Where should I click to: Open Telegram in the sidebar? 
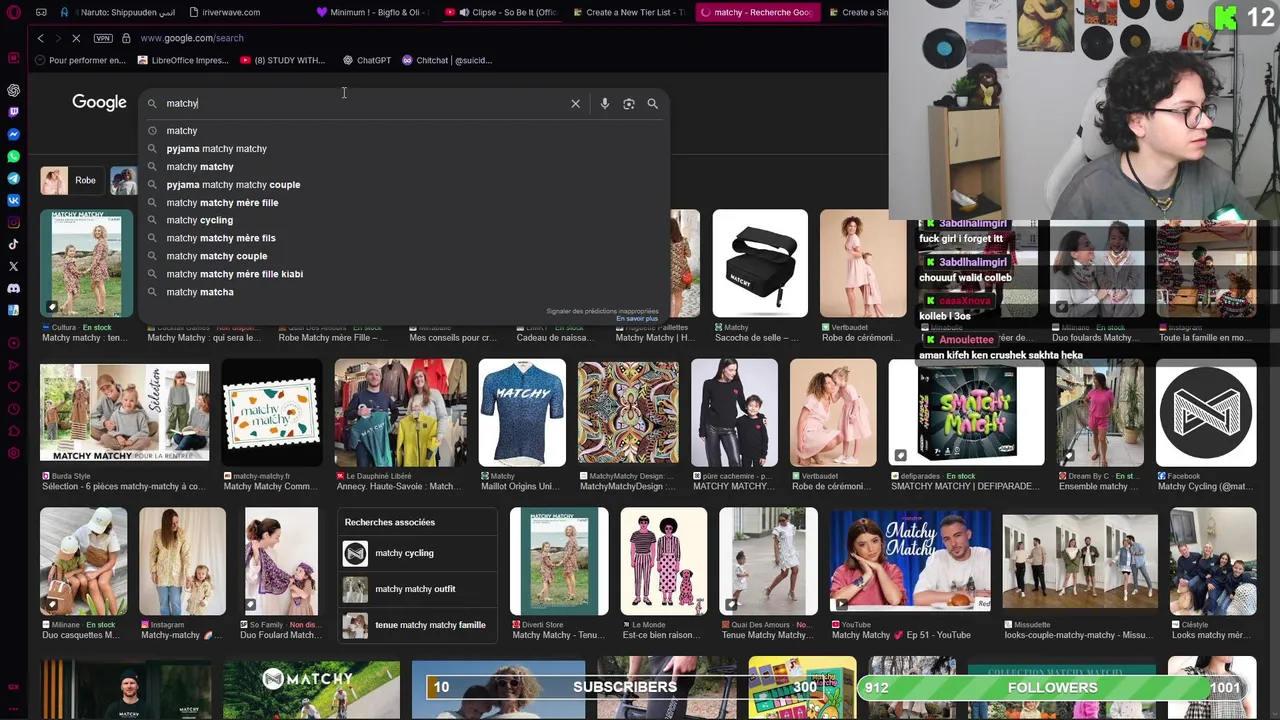tap(13, 178)
